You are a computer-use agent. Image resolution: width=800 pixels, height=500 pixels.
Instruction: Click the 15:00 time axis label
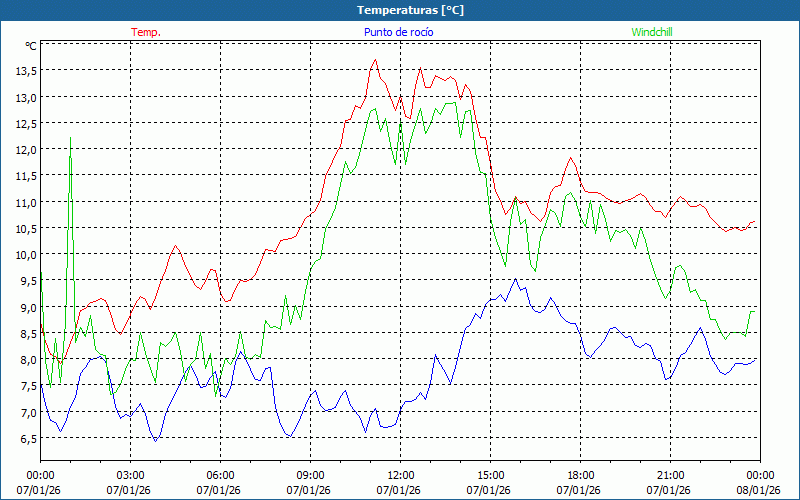(x=490, y=475)
